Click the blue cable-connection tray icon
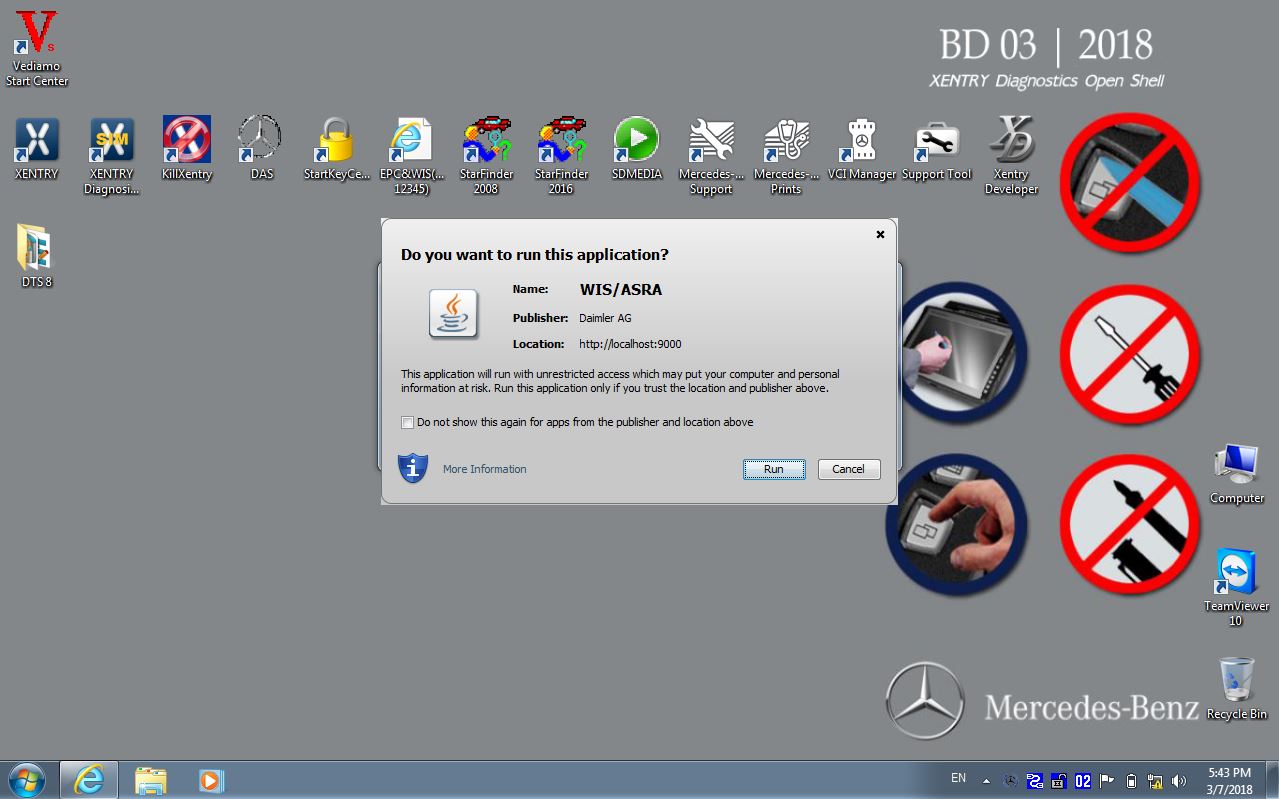Viewport: 1279px width, 799px height. [x=1035, y=781]
